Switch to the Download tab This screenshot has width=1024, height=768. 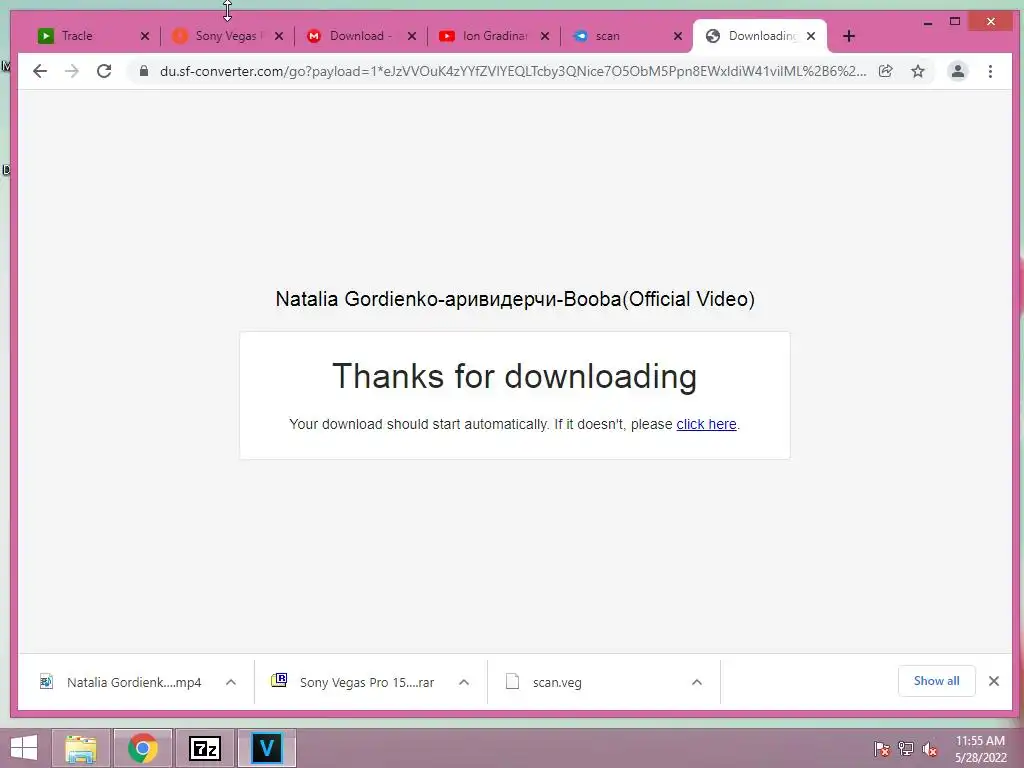[x=359, y=36]
